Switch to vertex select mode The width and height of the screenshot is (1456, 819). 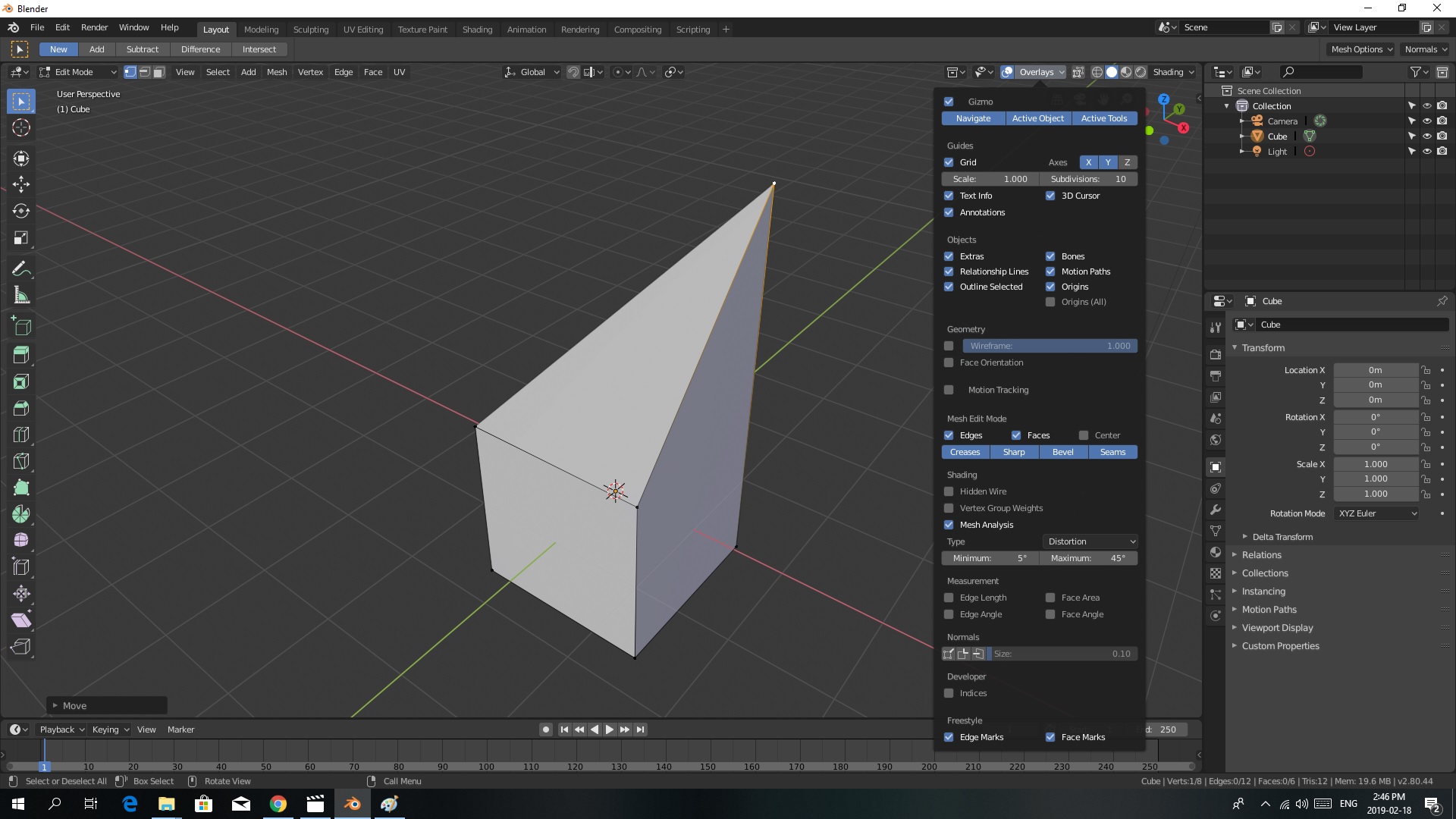coord(130,72)
